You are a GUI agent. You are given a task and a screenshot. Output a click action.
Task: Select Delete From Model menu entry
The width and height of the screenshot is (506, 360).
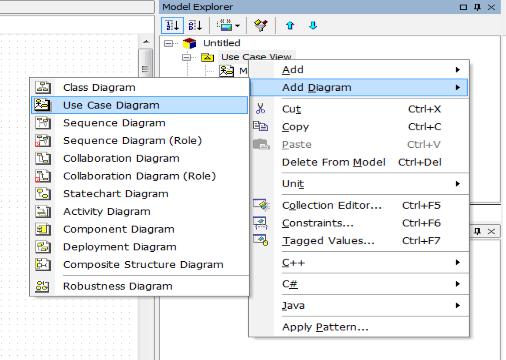(x=359, y=162)
